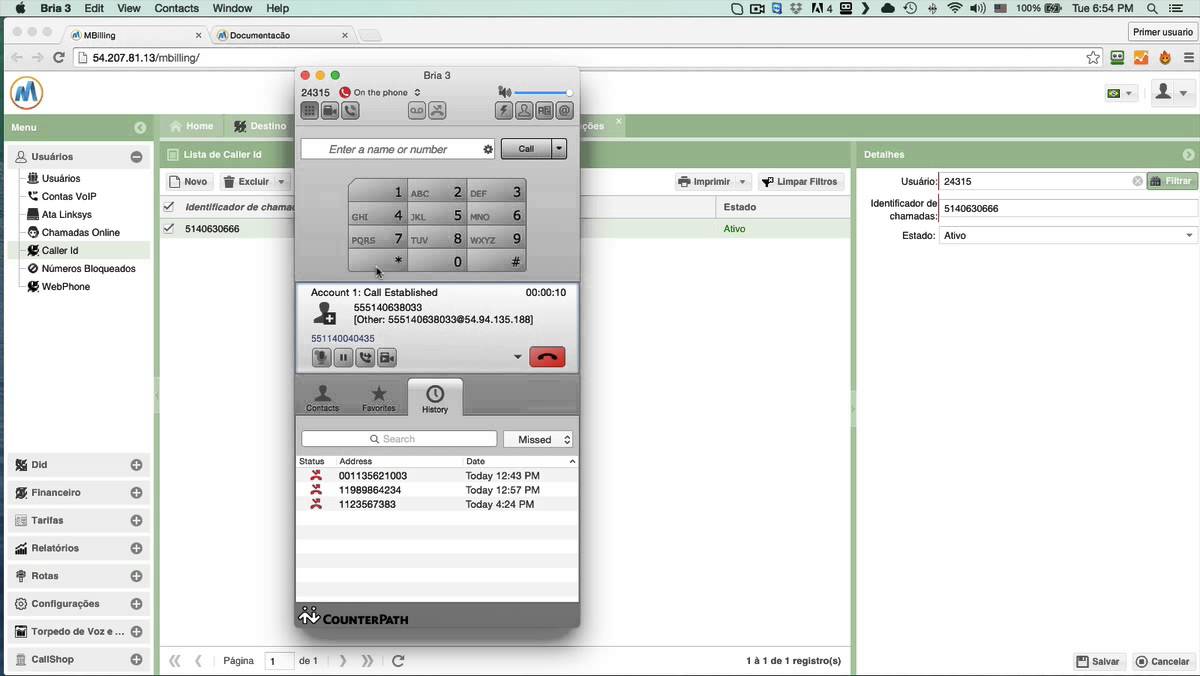This screenshot has width=1200, height=676.
Task: Open the language flag dropdown
Action: 1120,93
